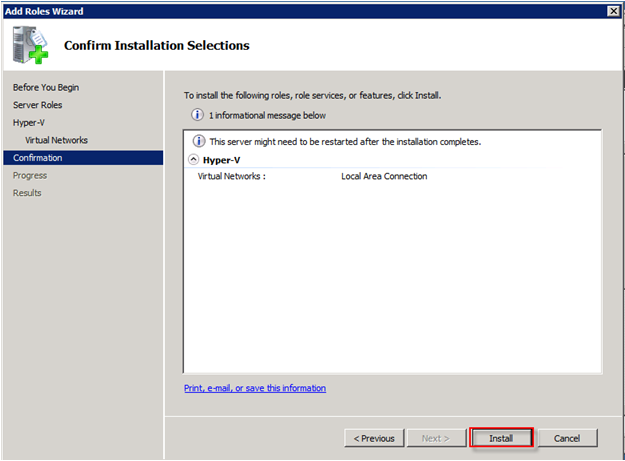
Task: Select the Local Area Connection value
Action: (384, 176)
